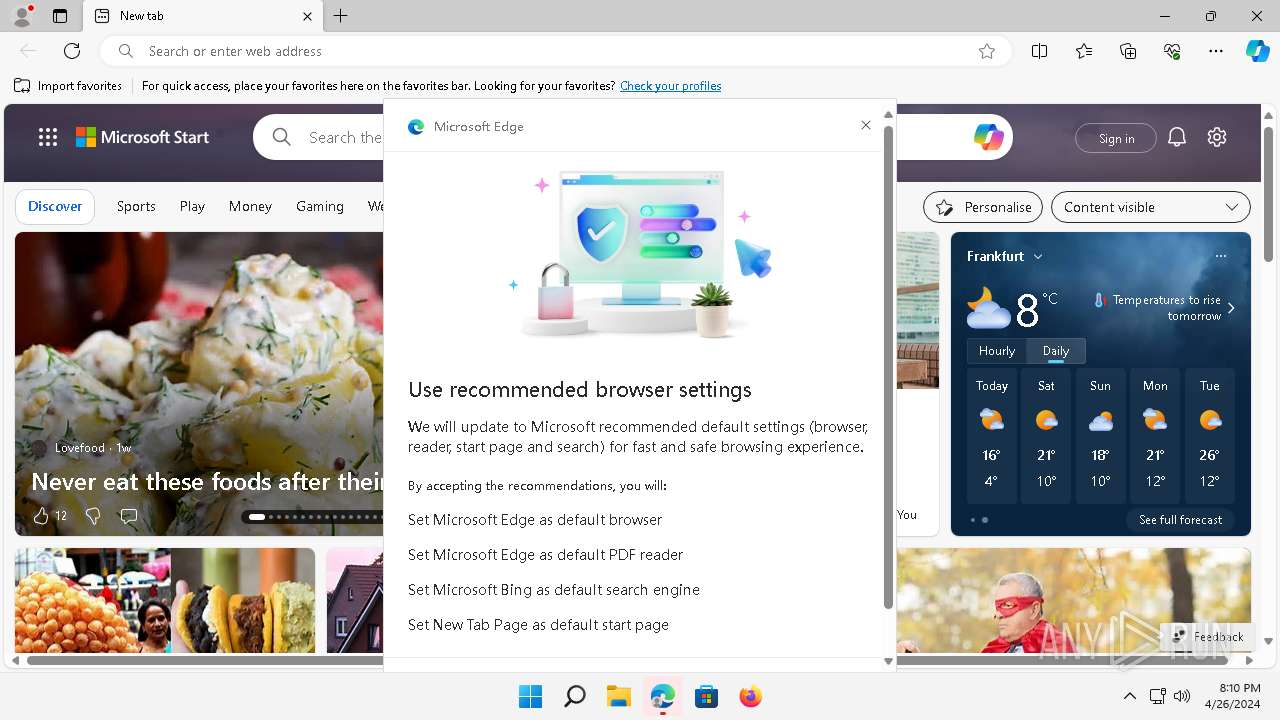Open a new tab with the plus icon
Screen dimensions: 1280x720
pyautogui.click(x=341, y=16)
